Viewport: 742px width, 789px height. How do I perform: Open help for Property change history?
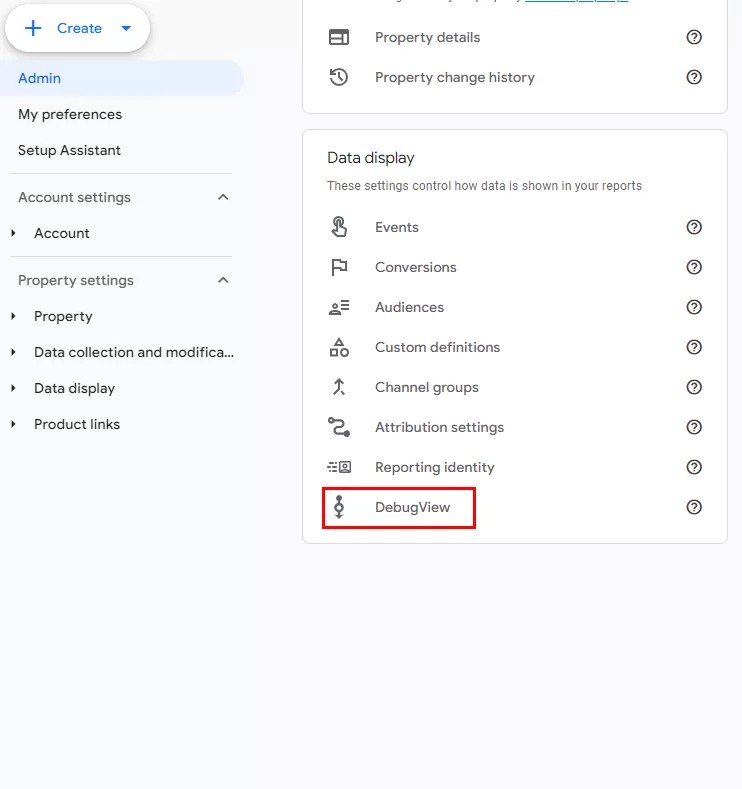[694, 77]
